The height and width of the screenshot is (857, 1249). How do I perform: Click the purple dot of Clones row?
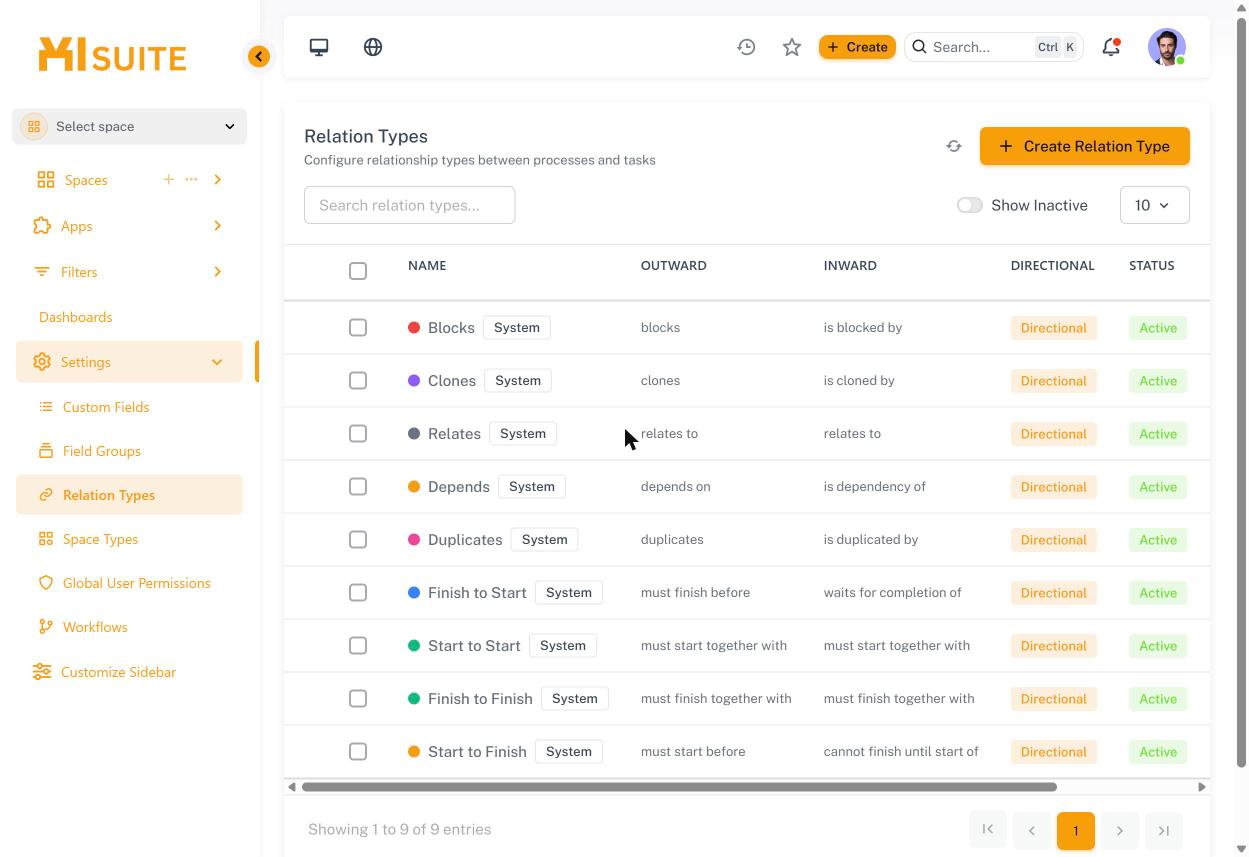click(414, 380)
